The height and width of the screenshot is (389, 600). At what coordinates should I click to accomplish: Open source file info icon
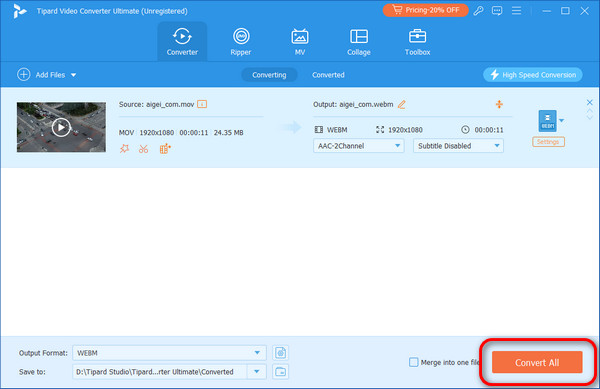pyautogui.click(x=202, y=104)
